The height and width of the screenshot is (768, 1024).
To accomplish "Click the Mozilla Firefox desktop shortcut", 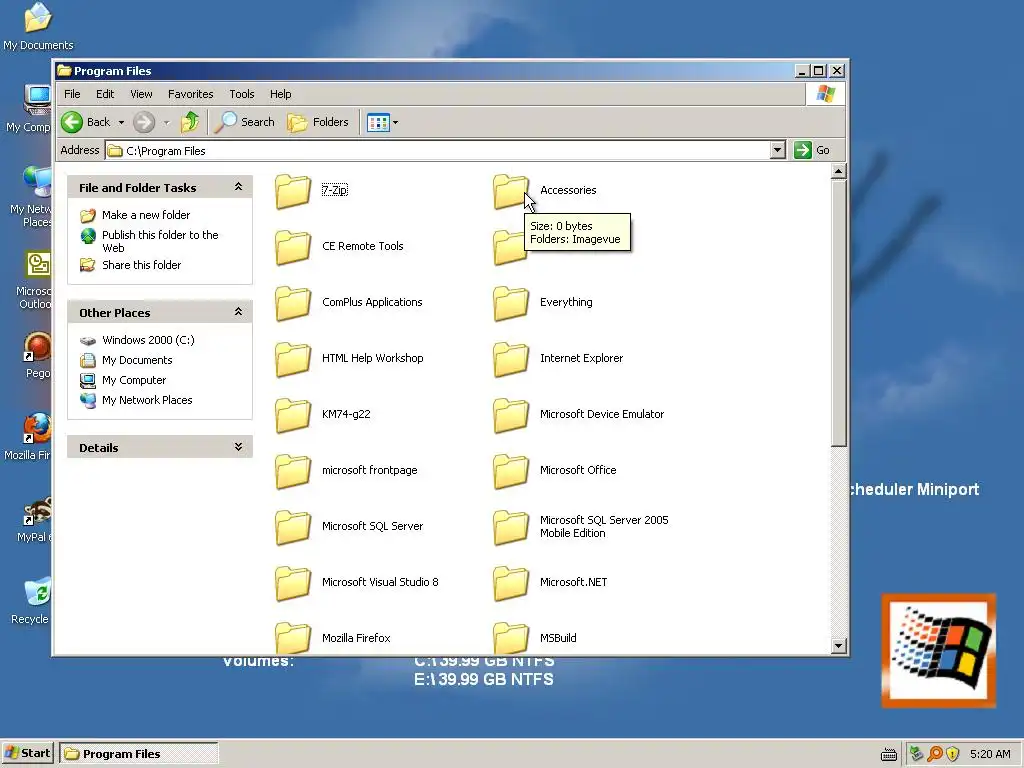I will point(30,436).
